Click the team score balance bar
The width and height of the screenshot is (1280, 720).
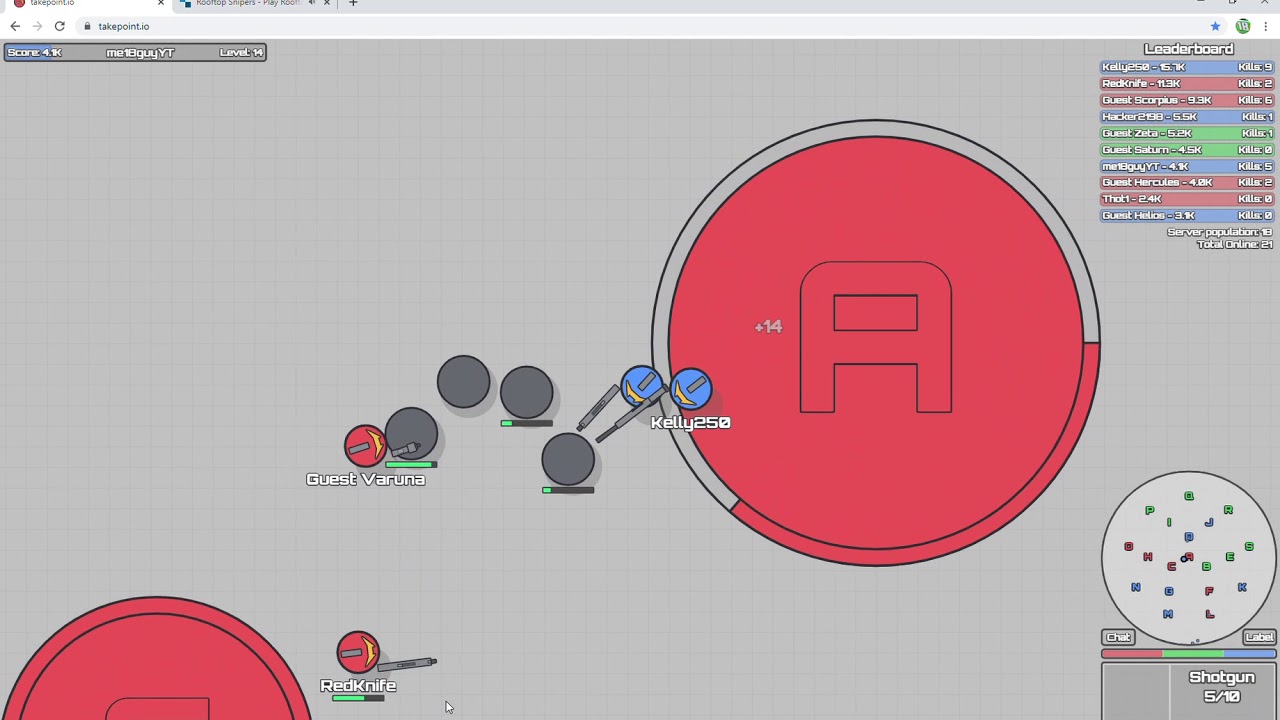[x=1189, y=654]
